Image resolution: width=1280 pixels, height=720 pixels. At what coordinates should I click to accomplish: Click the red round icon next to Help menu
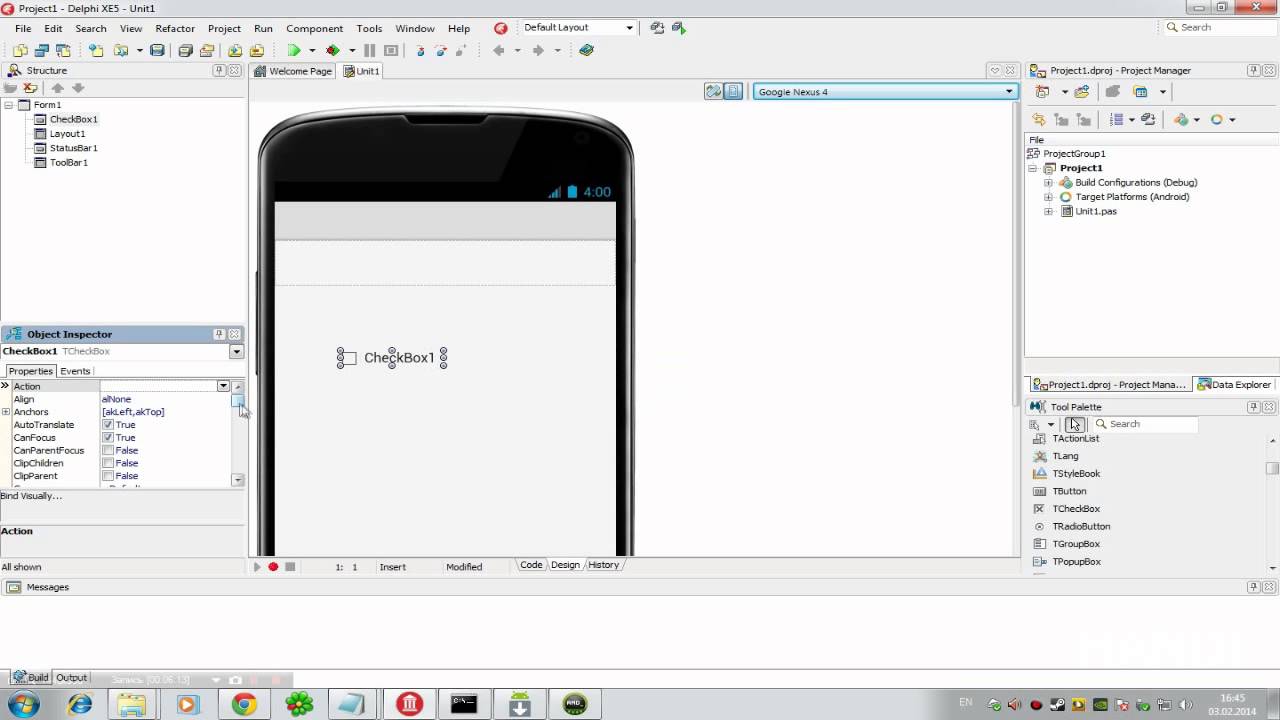coord(501,28)
